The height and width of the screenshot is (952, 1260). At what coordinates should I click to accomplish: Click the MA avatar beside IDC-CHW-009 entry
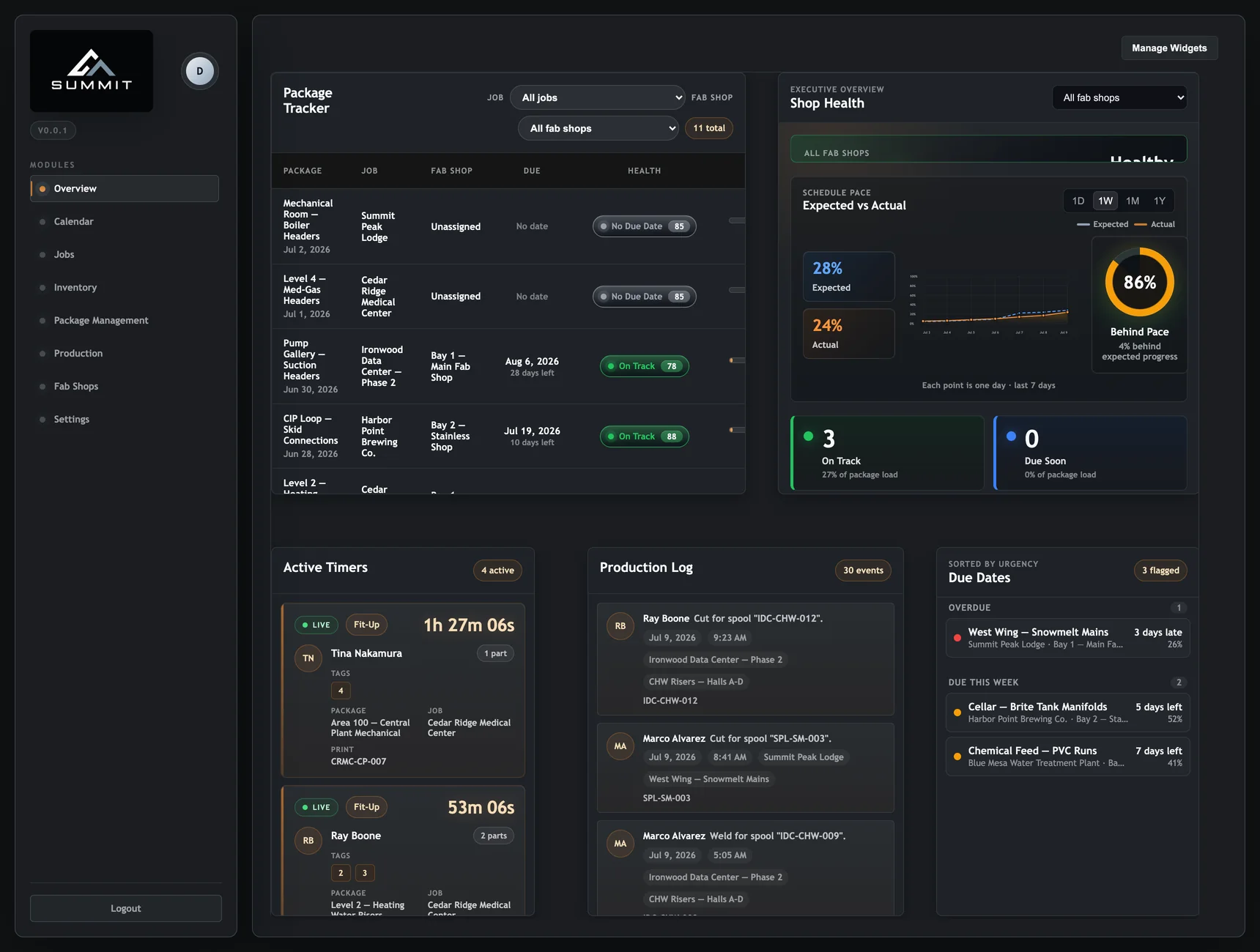tap(620, 844)
